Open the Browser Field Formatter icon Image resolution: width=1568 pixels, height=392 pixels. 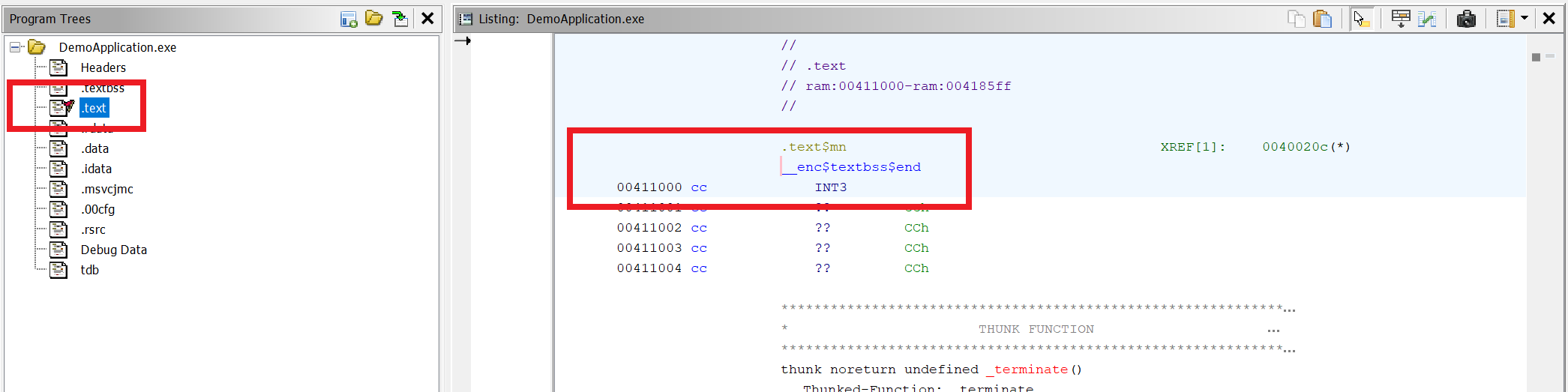[x=1400, y=19]
